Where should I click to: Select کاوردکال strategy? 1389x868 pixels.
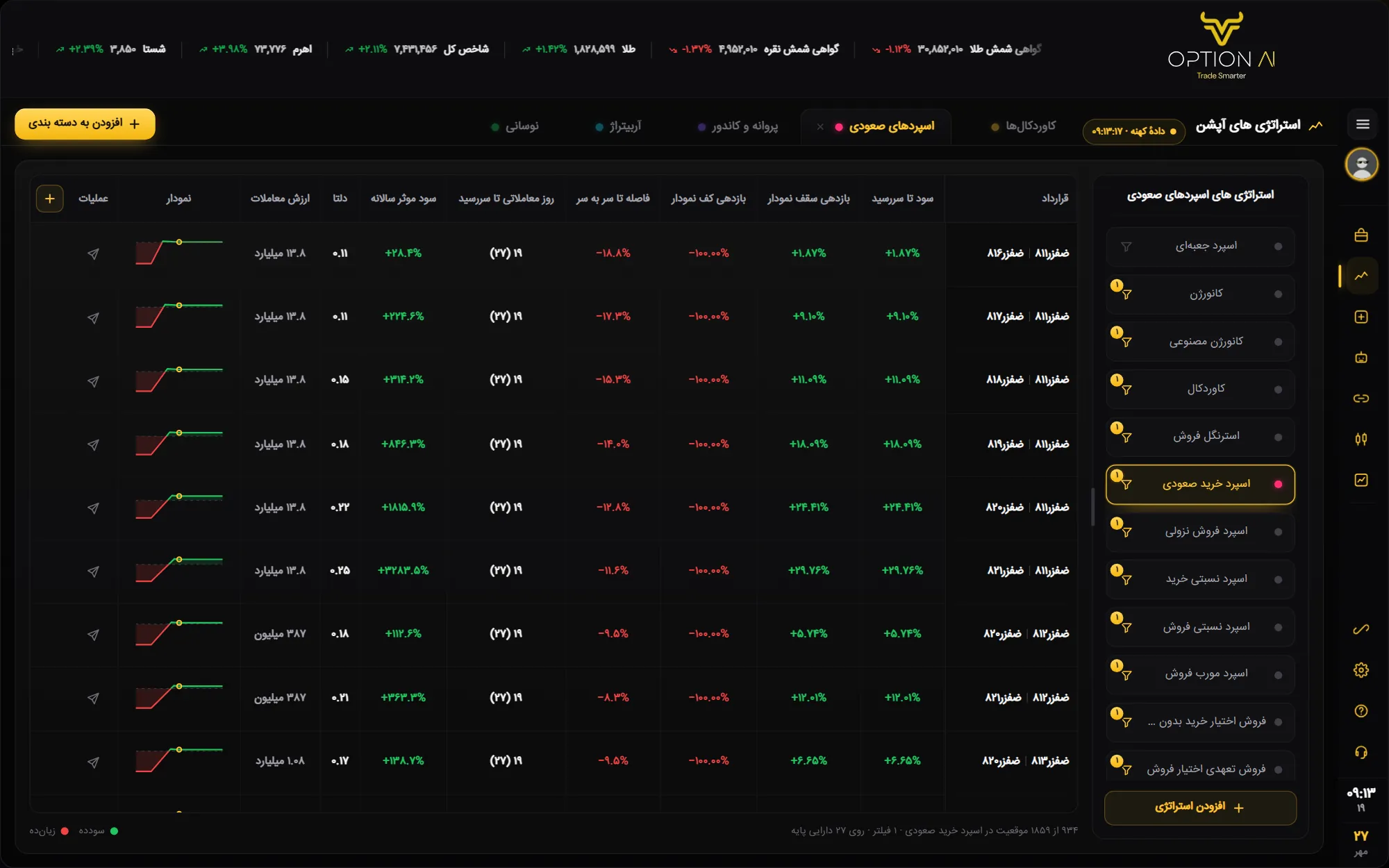pos(1200,390)
